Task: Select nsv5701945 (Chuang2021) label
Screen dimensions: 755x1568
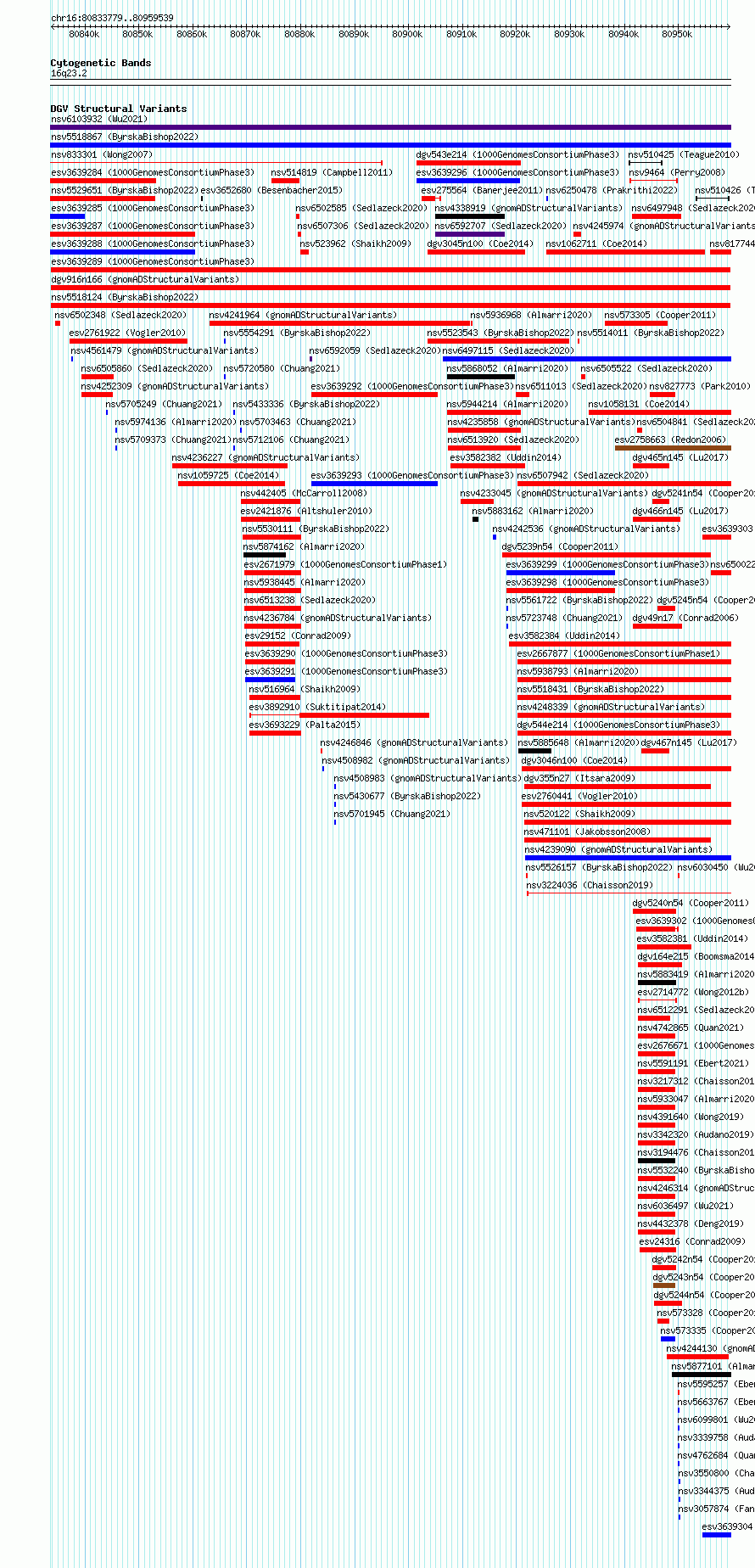Action: coord(392,814)
